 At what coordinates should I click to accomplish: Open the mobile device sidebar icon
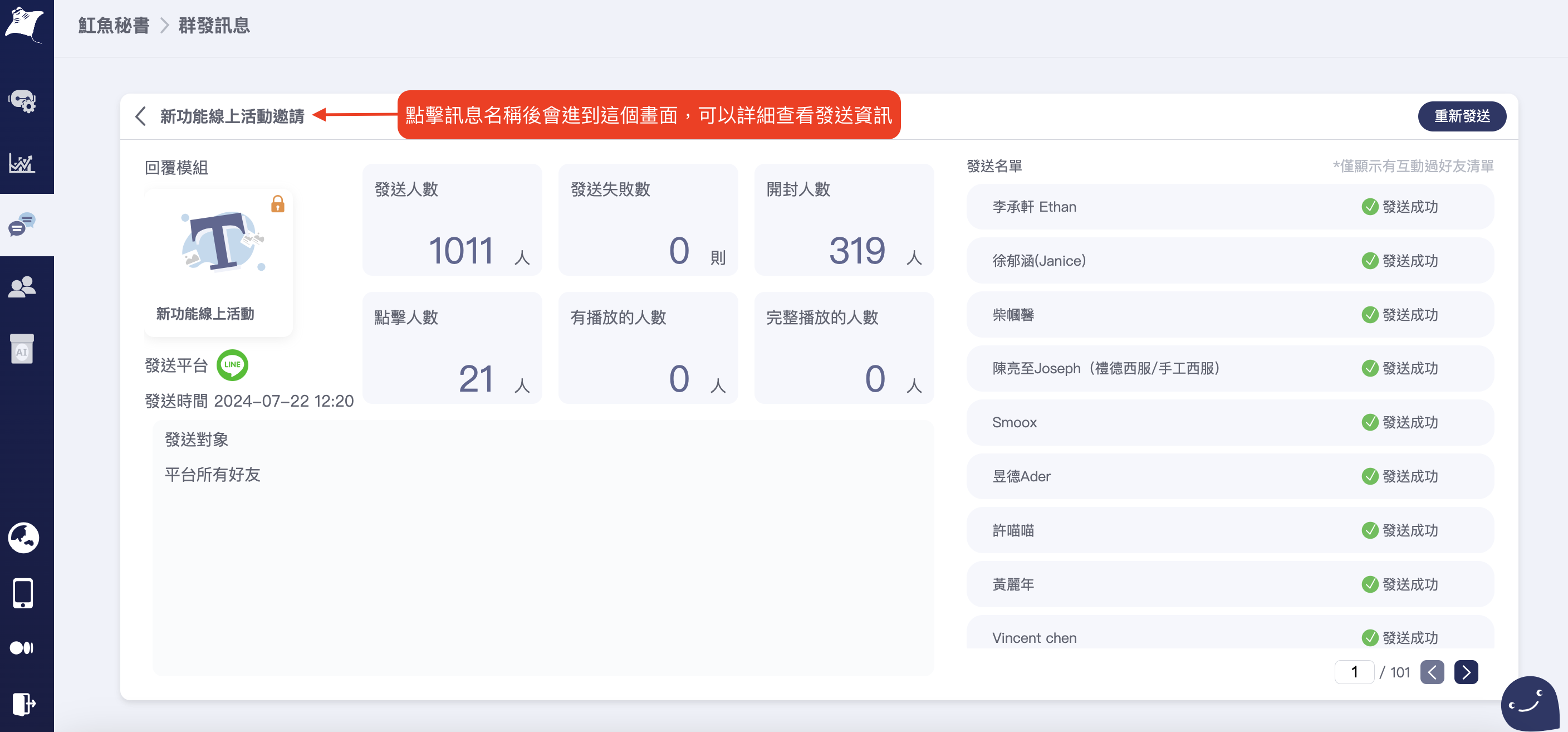[23, 593]
